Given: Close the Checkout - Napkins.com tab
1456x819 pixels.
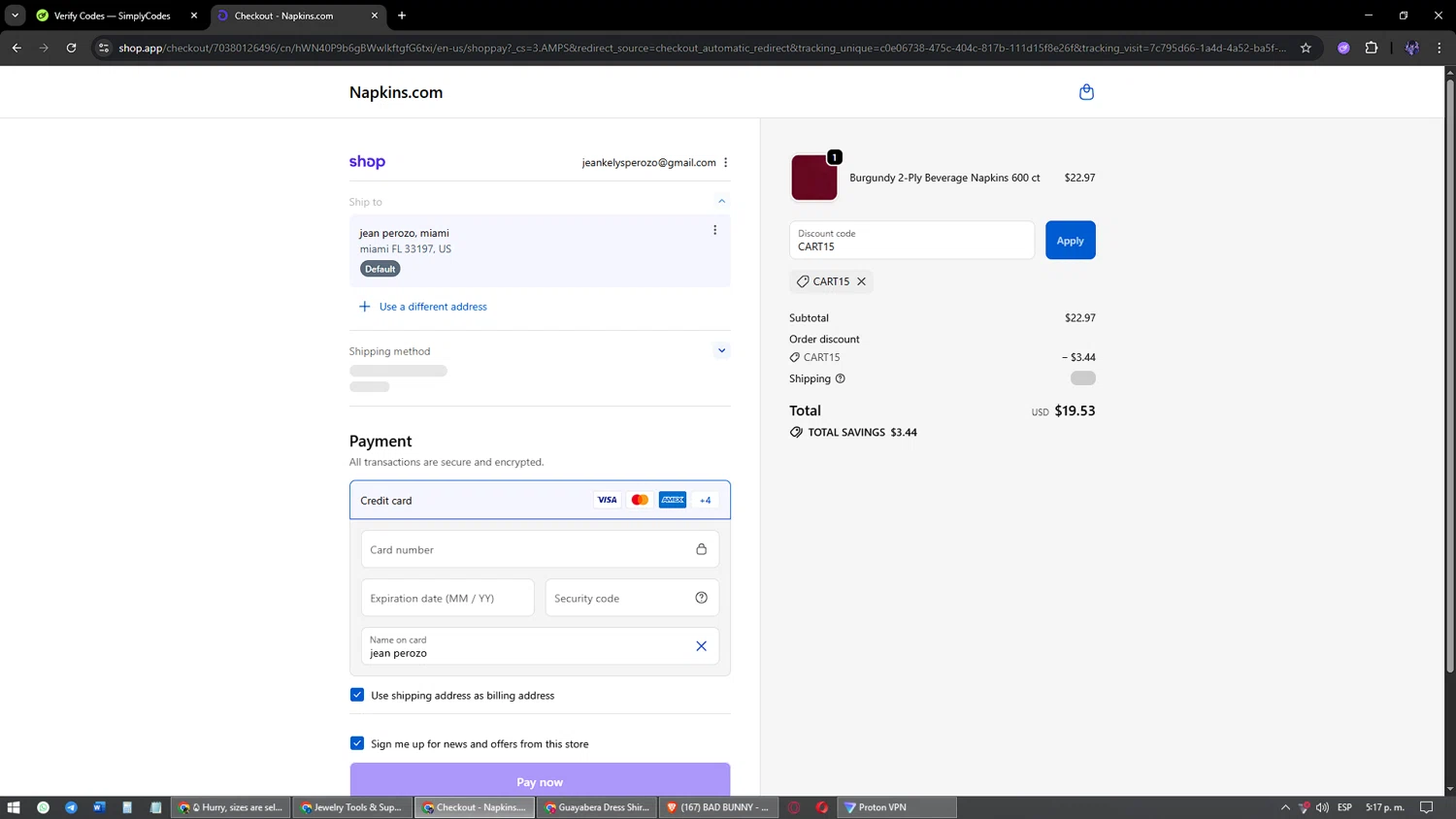Looking at the screenshot, I should click(x=375, y=16).
